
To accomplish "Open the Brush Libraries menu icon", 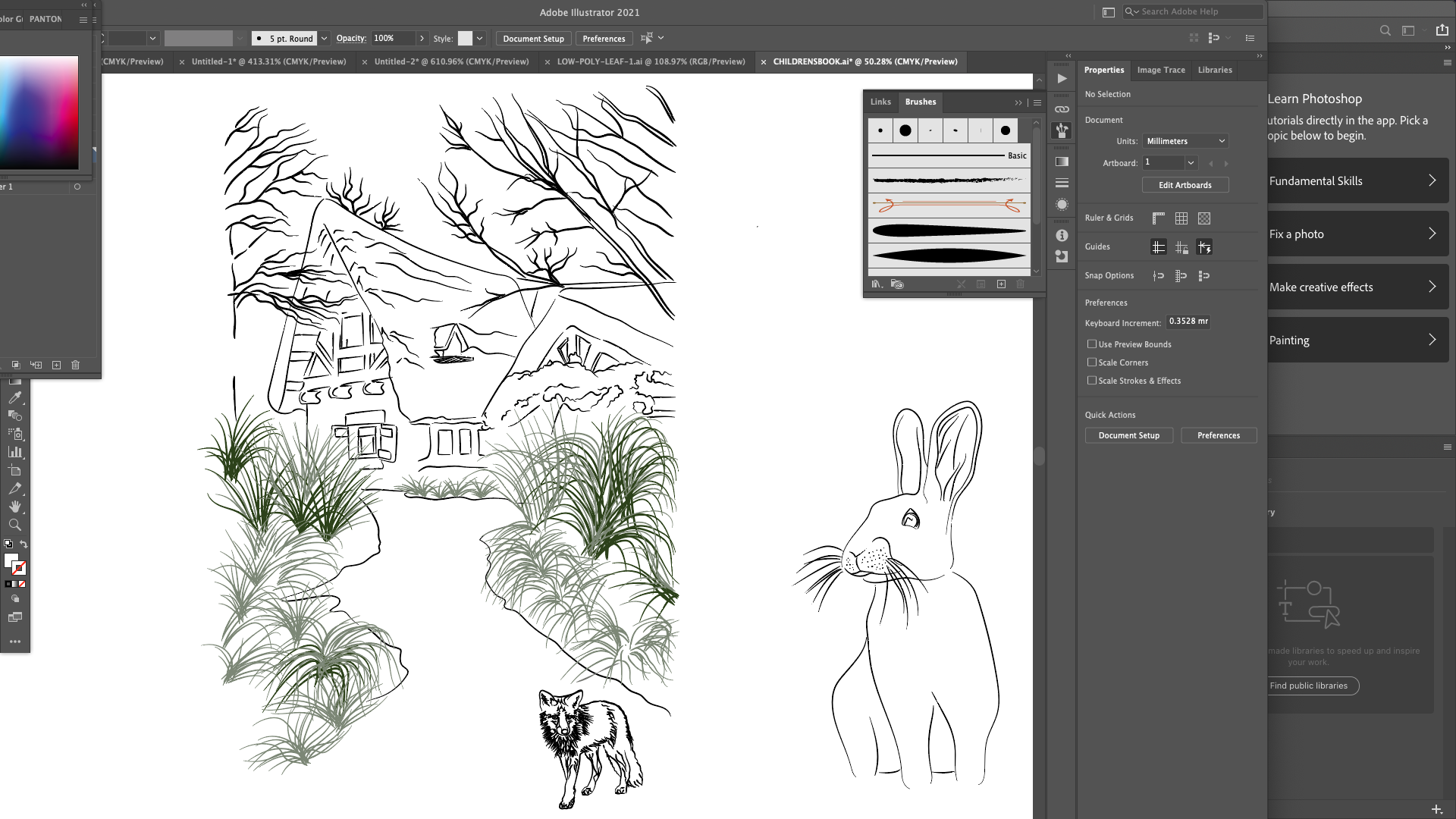I will (877, 284).
